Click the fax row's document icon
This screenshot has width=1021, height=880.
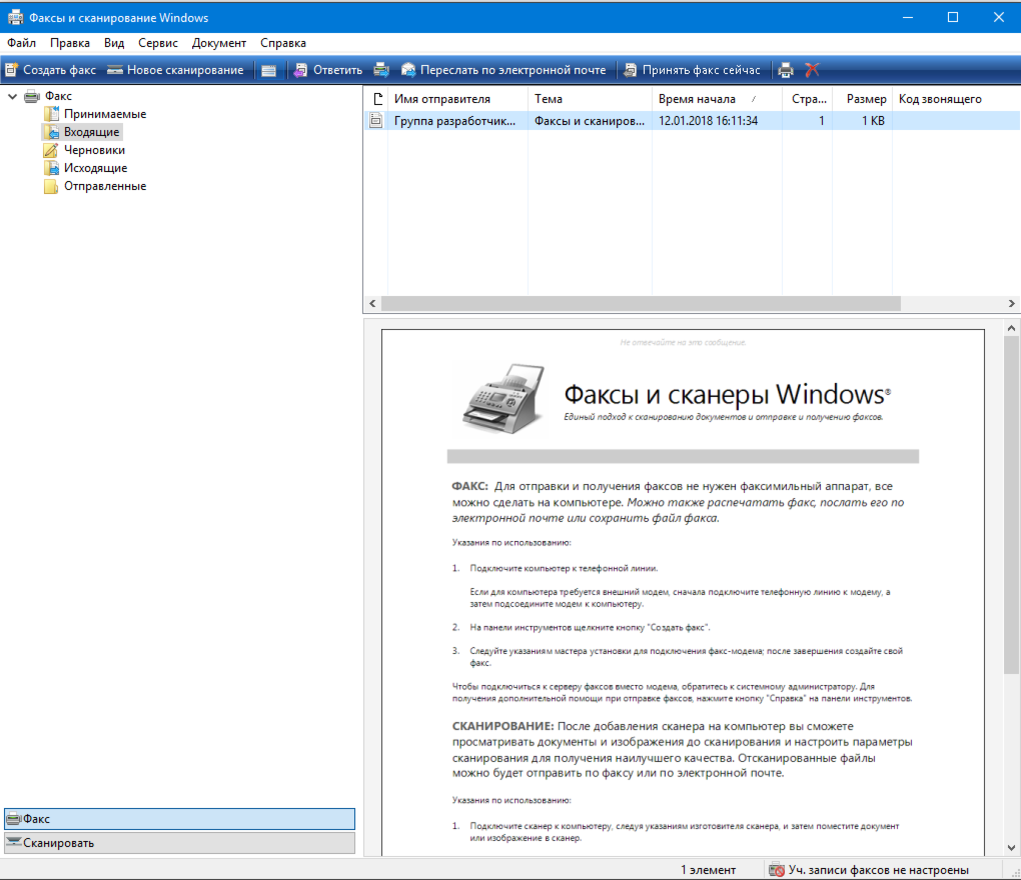(x=376, y=121)
